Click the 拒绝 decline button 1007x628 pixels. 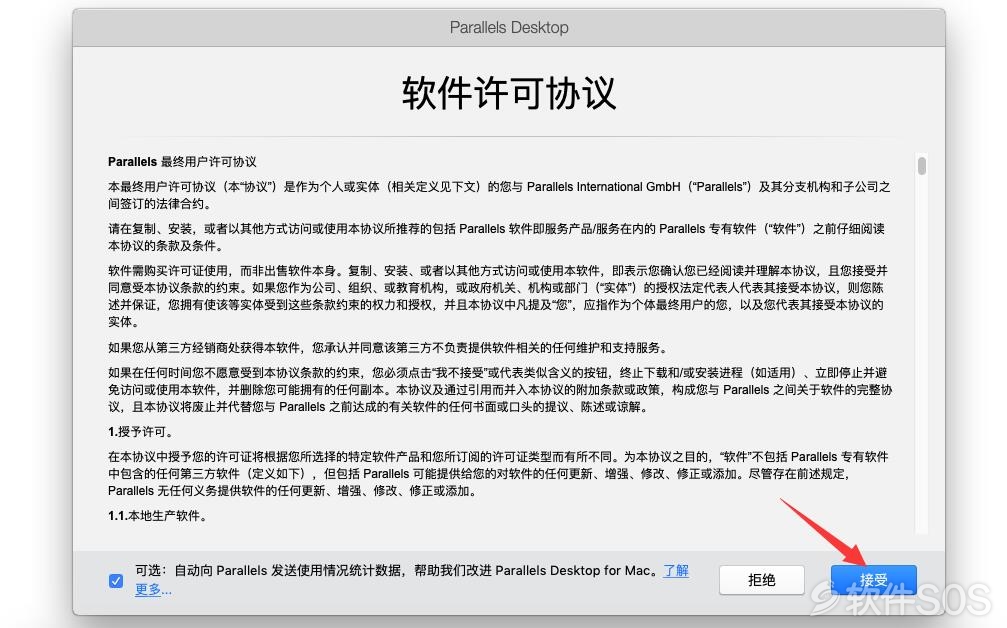pos(762,580)
